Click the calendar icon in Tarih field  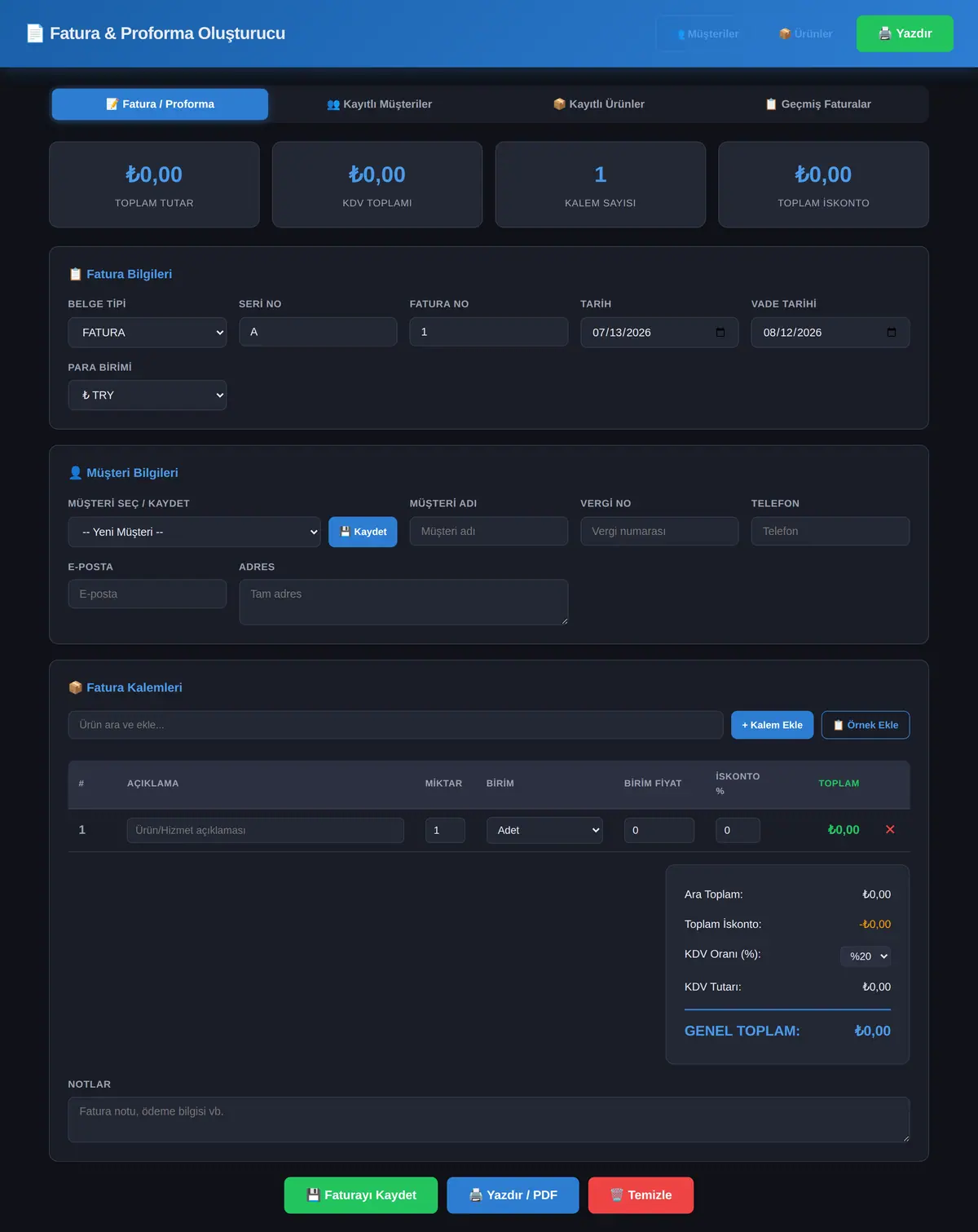(x=720, y=333)
